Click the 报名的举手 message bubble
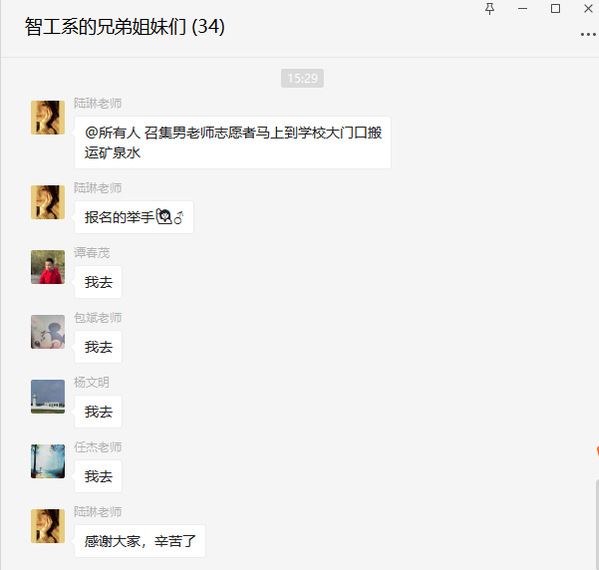Viewport: 599px width, 570px height. click(134, 217)
